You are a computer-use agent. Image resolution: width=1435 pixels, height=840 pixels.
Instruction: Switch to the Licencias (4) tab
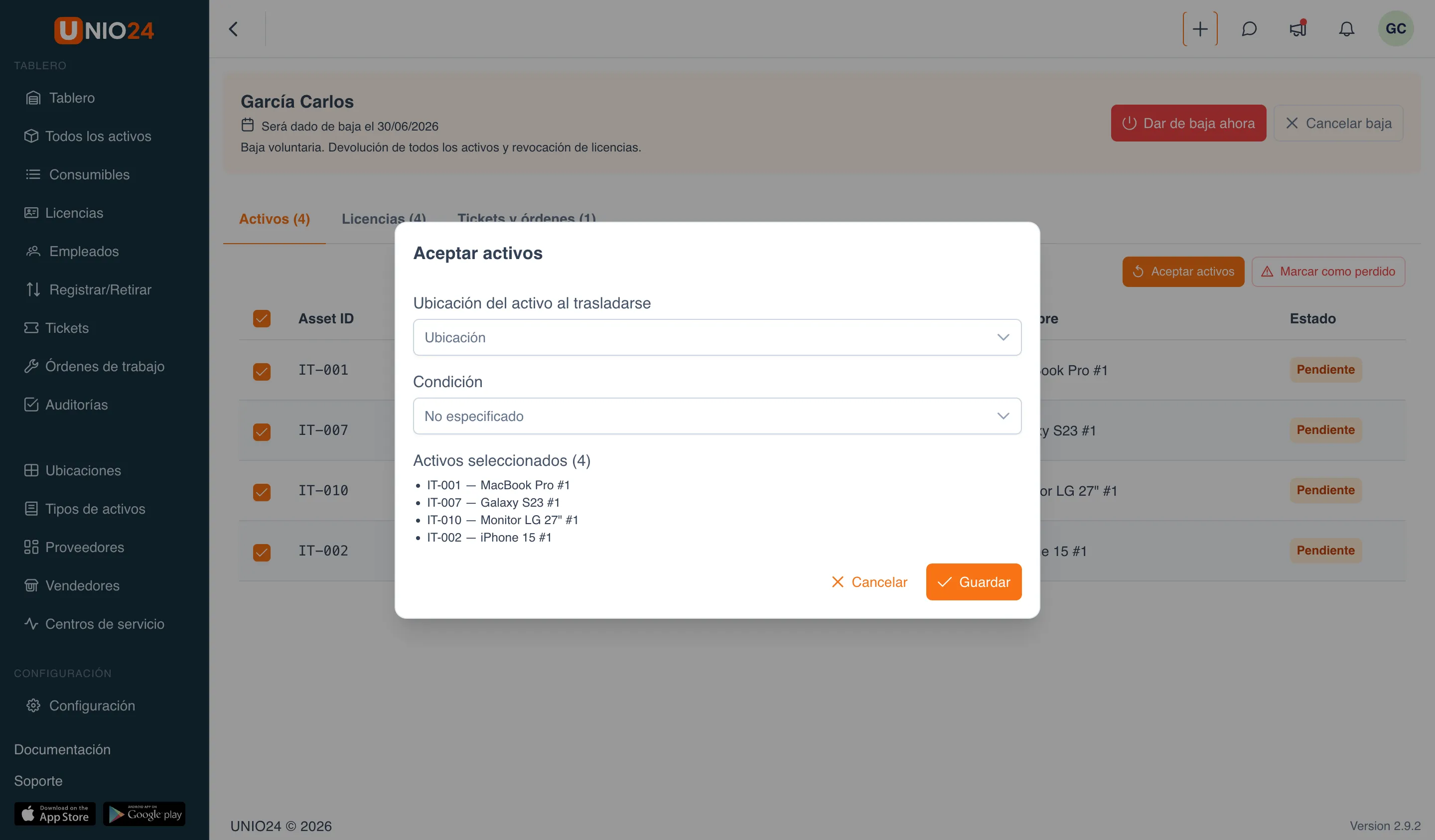384,219
